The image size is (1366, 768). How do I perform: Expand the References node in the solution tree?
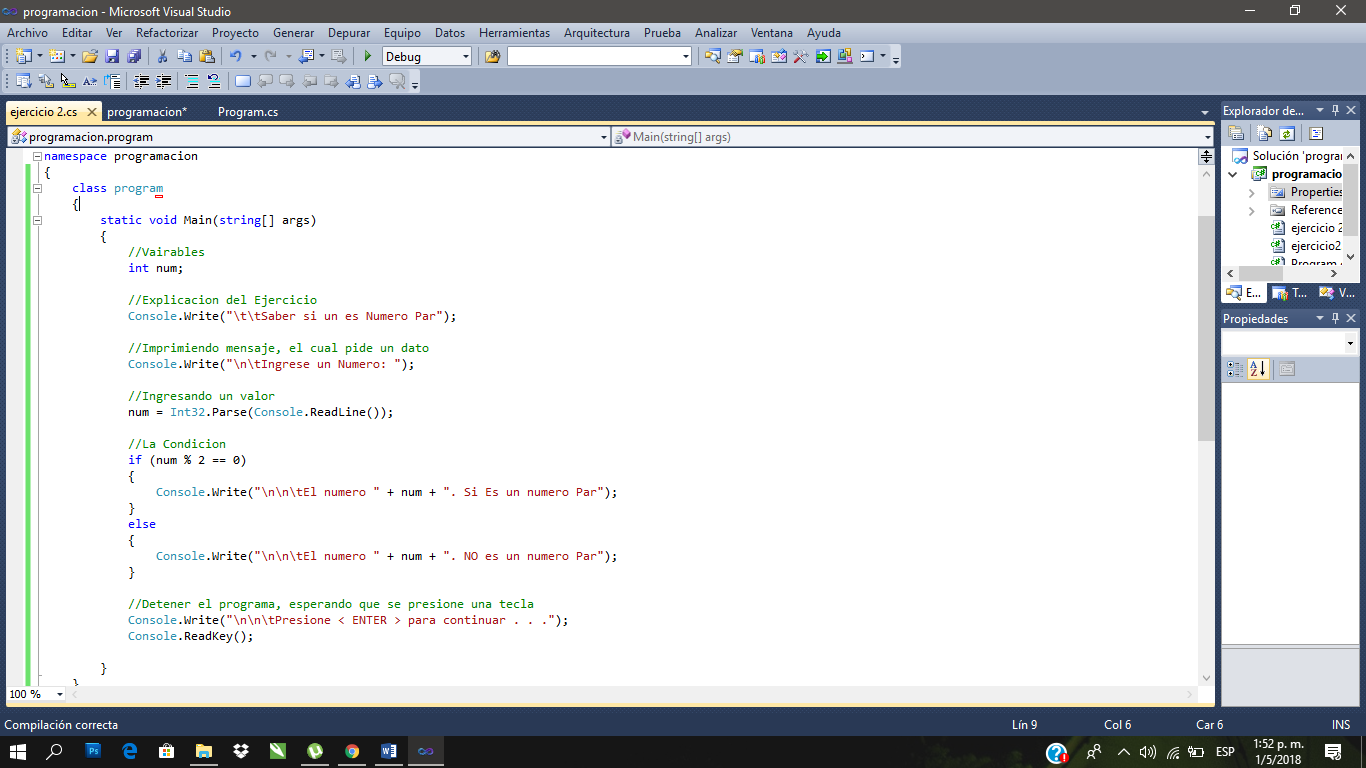tap(1253, 210)
